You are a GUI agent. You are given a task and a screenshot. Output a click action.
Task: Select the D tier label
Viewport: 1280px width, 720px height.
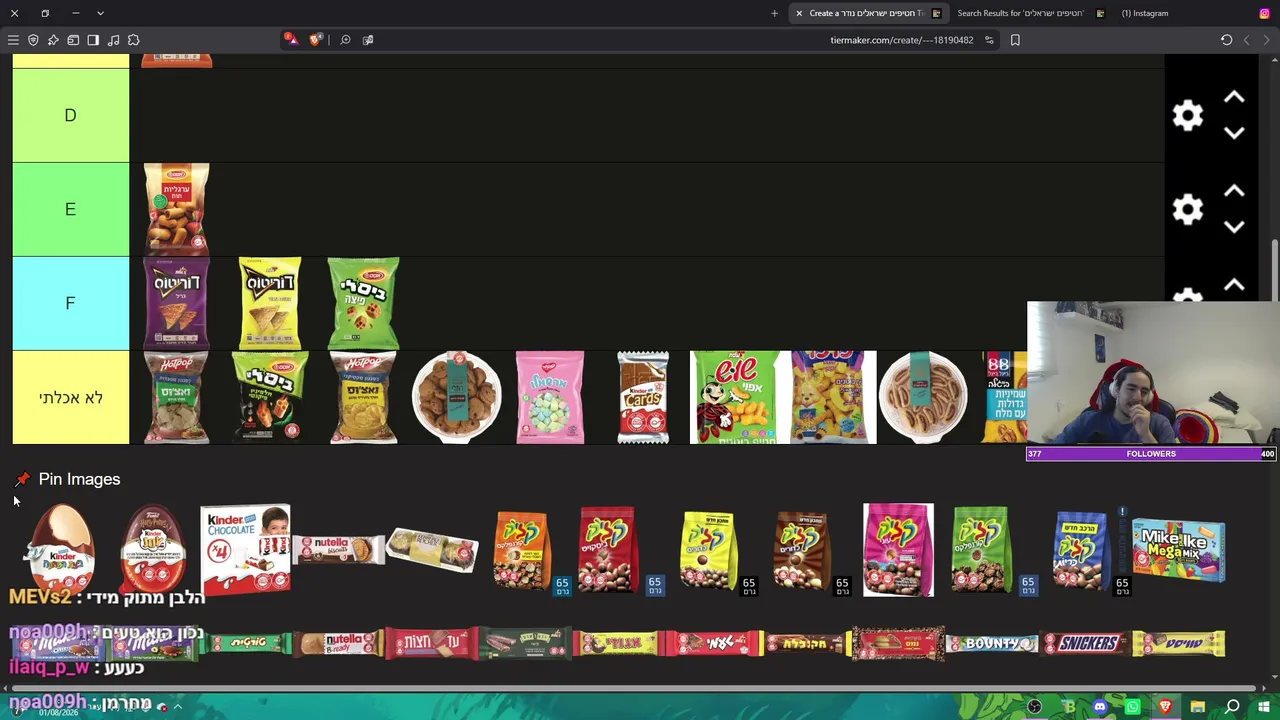(x=71, y=115)
